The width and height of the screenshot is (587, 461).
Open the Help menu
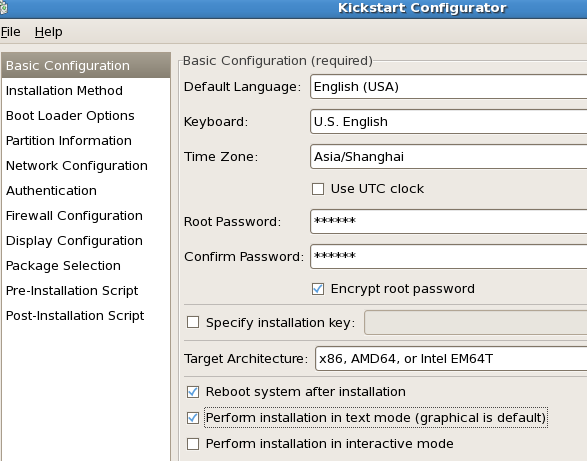point(49,32)
